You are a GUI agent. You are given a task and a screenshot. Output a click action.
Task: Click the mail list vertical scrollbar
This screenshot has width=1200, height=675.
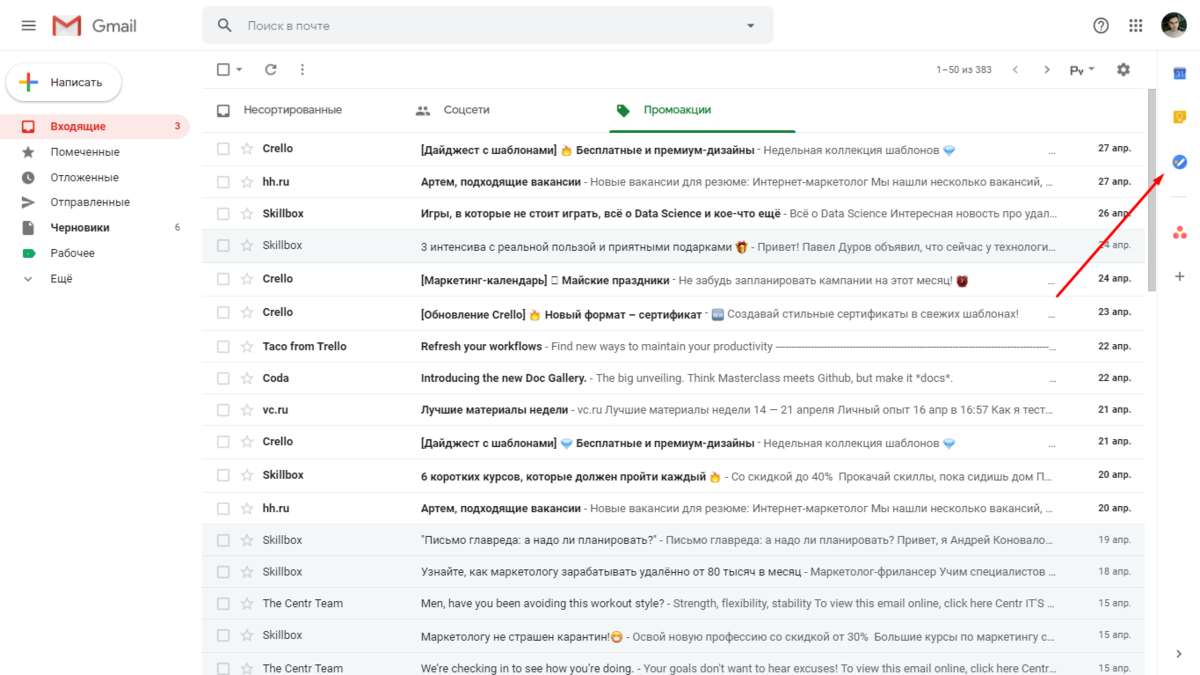coord(1152,190)
